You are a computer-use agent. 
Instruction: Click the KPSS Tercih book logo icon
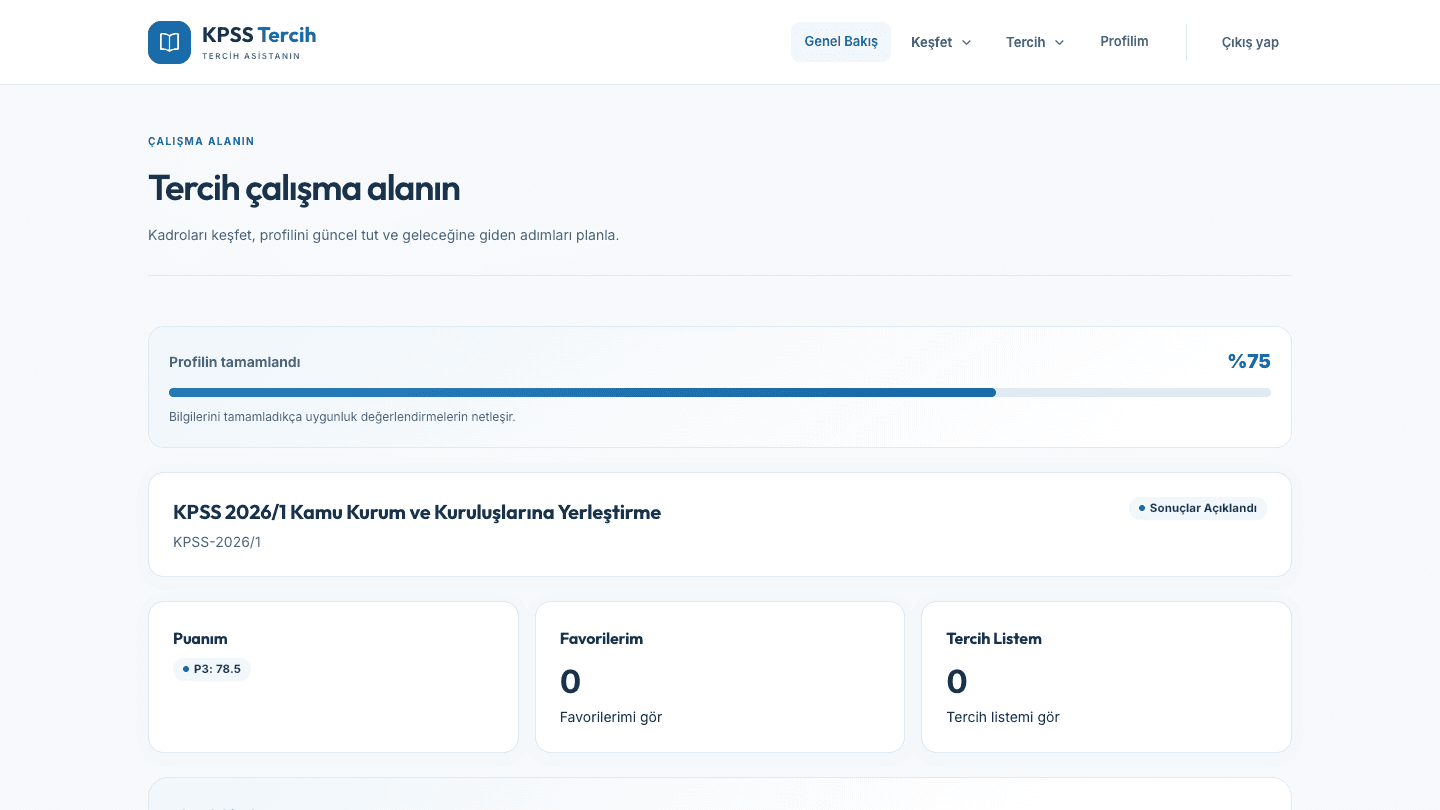coord(169,42)
